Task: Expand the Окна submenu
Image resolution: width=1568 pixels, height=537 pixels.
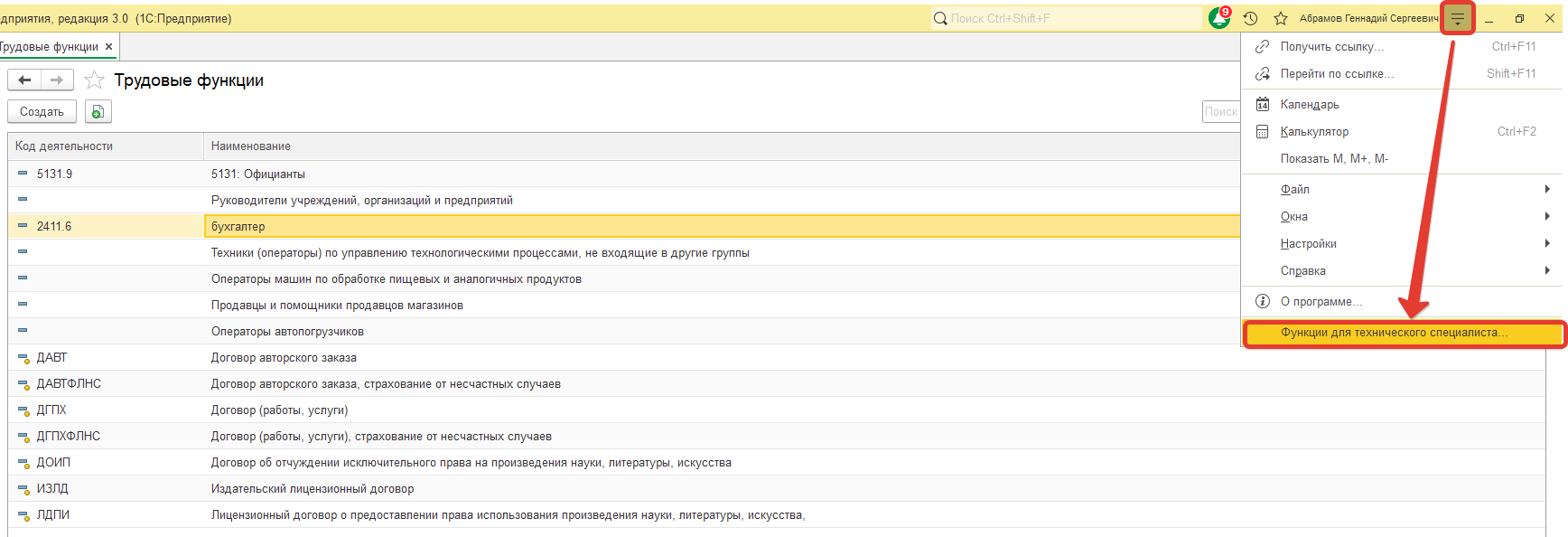Action: (x=1294, y=216)
